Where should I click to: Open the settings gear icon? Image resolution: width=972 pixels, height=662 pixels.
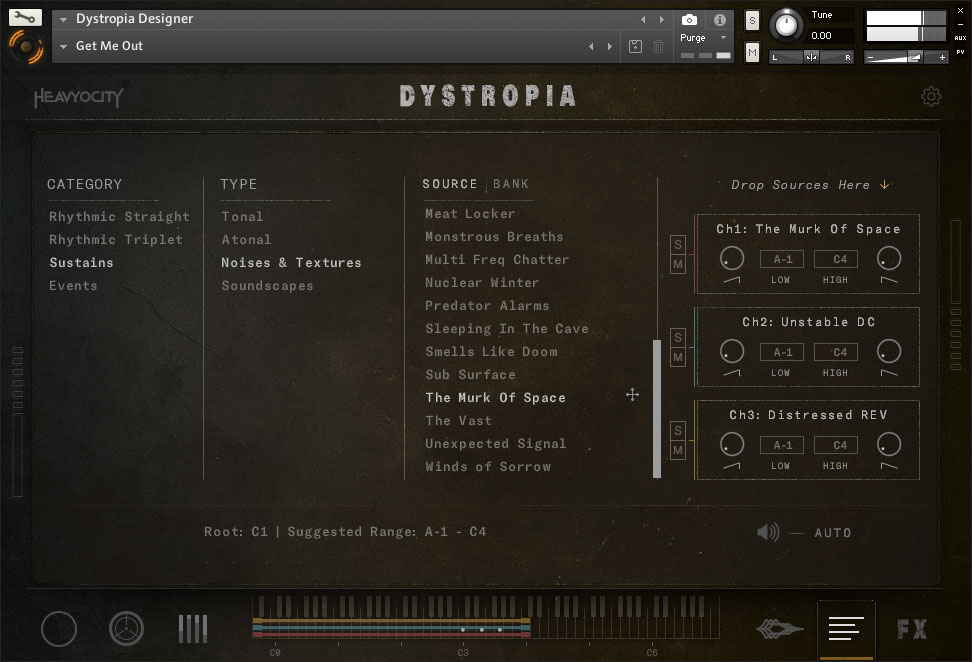(931, 97)
